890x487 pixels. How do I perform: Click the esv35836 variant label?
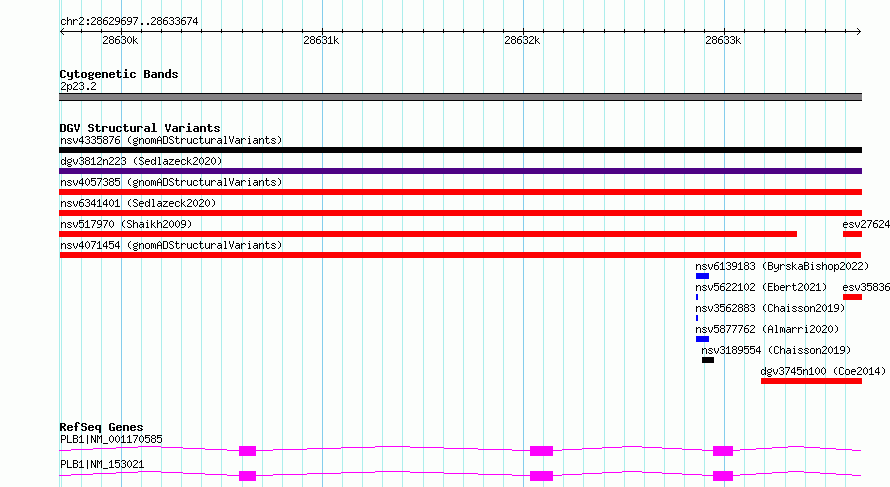click(x=866, y=287)
